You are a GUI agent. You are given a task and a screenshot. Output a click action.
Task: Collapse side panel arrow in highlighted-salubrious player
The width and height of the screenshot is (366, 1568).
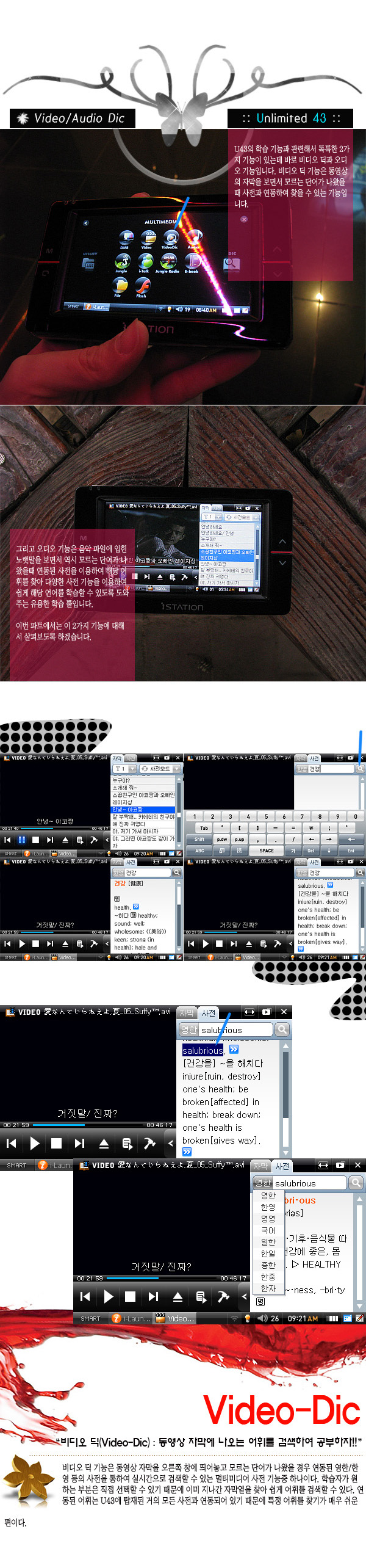pyautogui.click(x=171, y=1142)
